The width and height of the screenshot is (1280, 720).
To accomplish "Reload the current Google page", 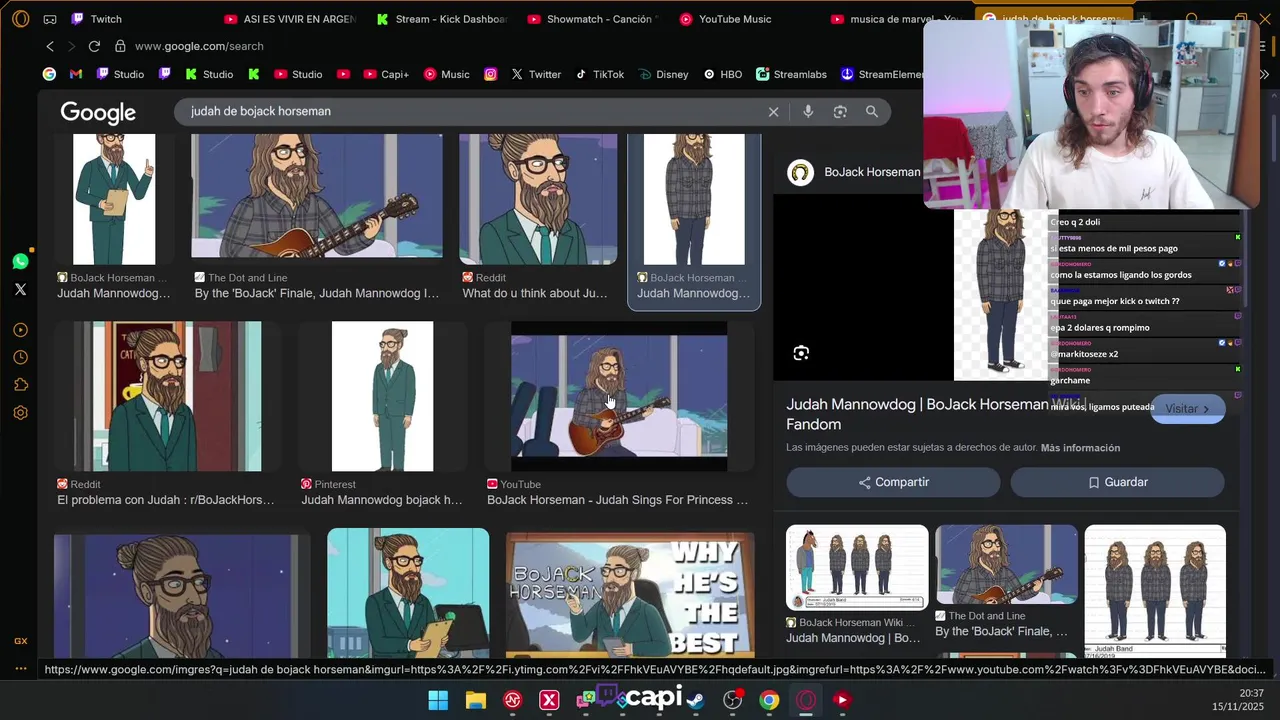I will click(x=94, y=46).
